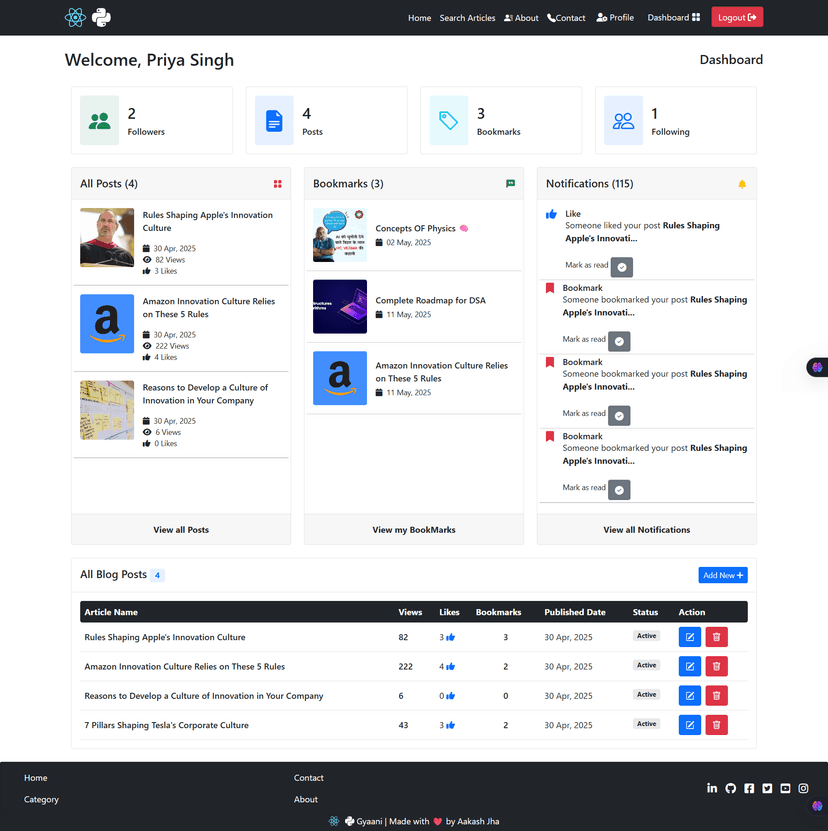
Task: Open View all Notifications link
Action: 646,529
